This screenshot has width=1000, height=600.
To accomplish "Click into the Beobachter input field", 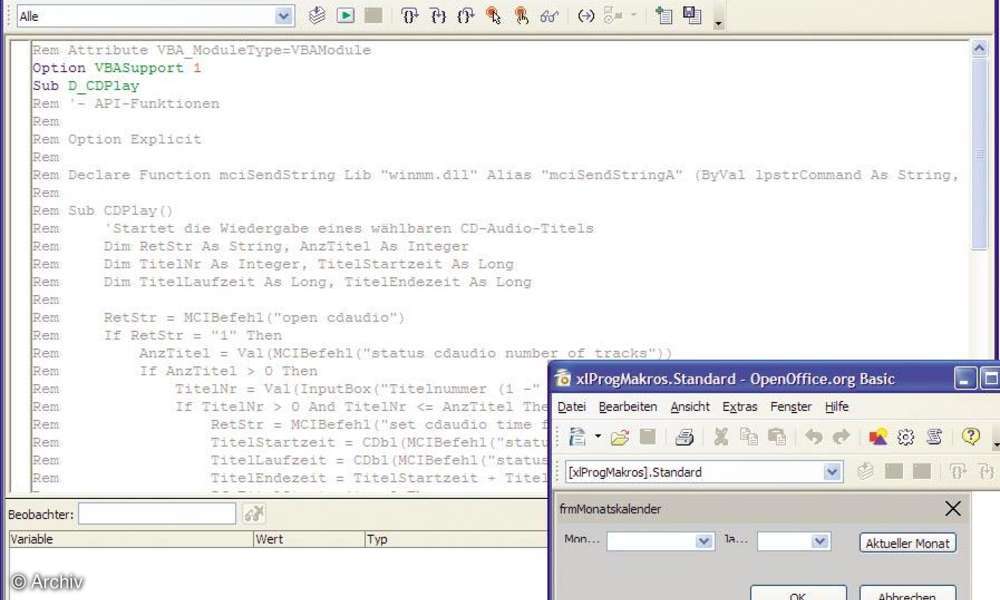I will pyautogui.click(x=157, y=514).
